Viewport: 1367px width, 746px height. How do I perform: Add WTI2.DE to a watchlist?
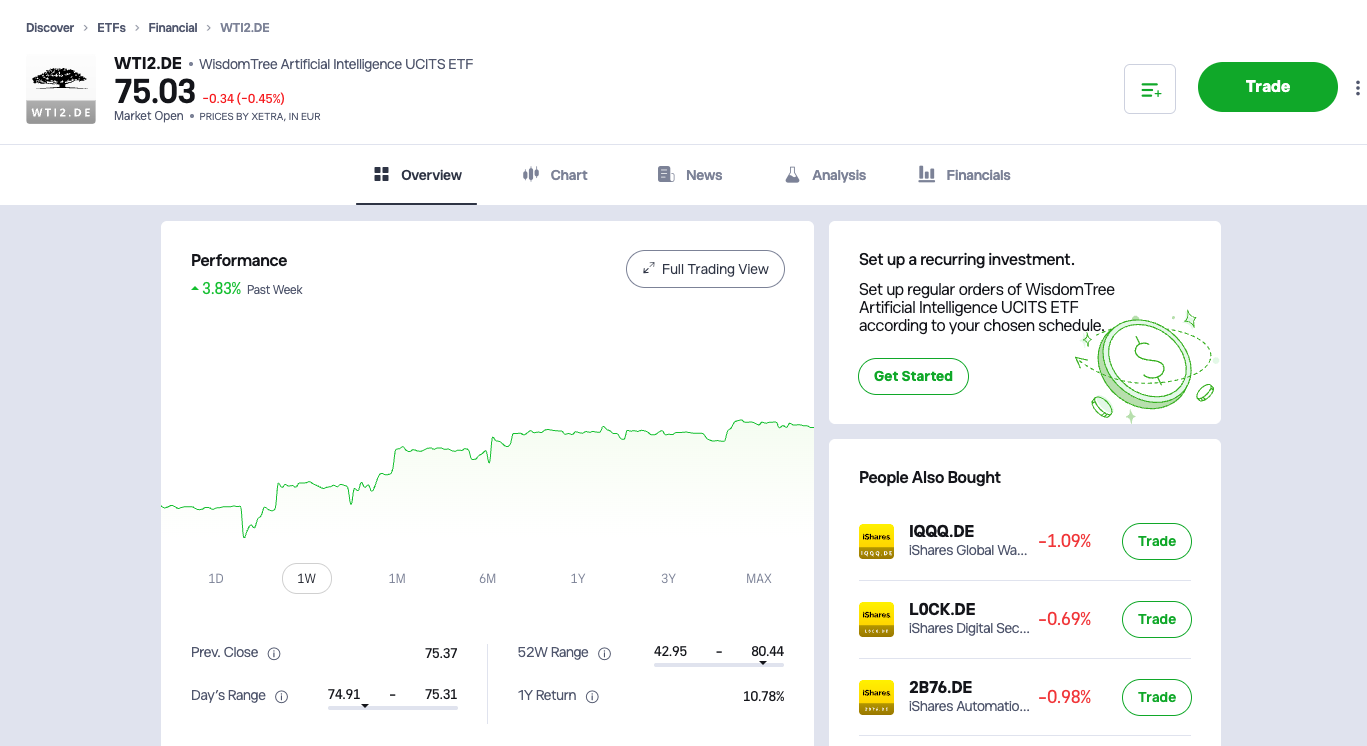coord(1149,87)
